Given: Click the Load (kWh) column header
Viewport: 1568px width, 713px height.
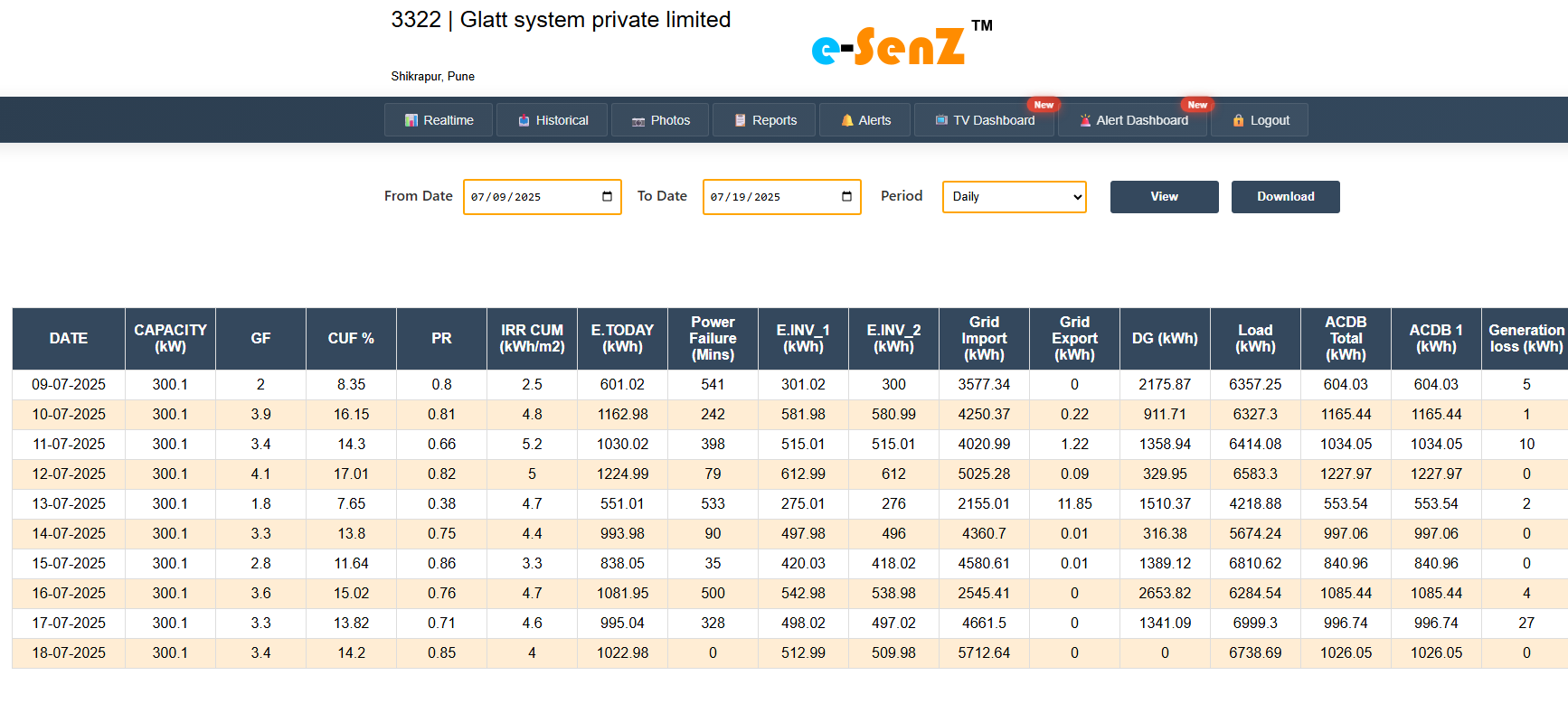Looking at the screenshot, I should pyautogui.click(x=1255, y=338).
